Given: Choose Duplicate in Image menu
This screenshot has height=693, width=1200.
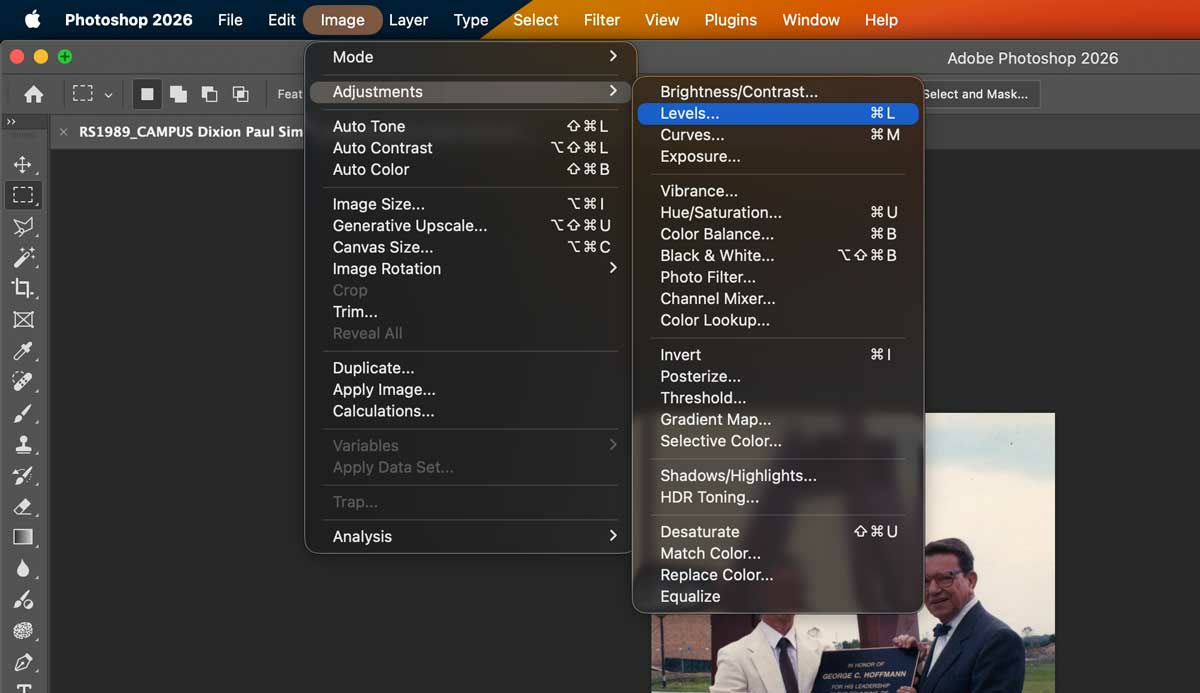Looking at the screenshot, I should click(x=470, y=368).
